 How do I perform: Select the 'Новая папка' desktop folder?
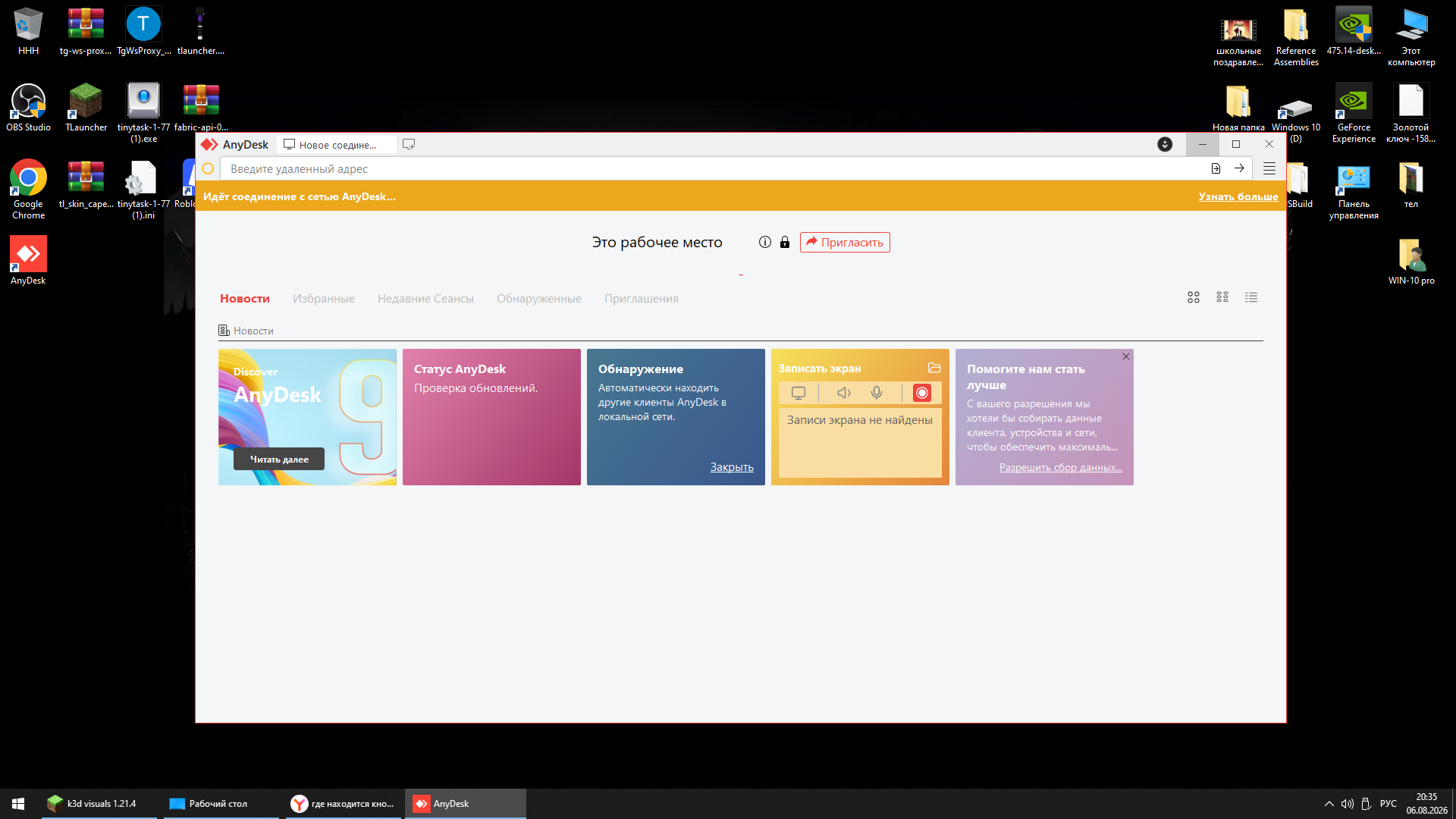[x=1238, y=108]
